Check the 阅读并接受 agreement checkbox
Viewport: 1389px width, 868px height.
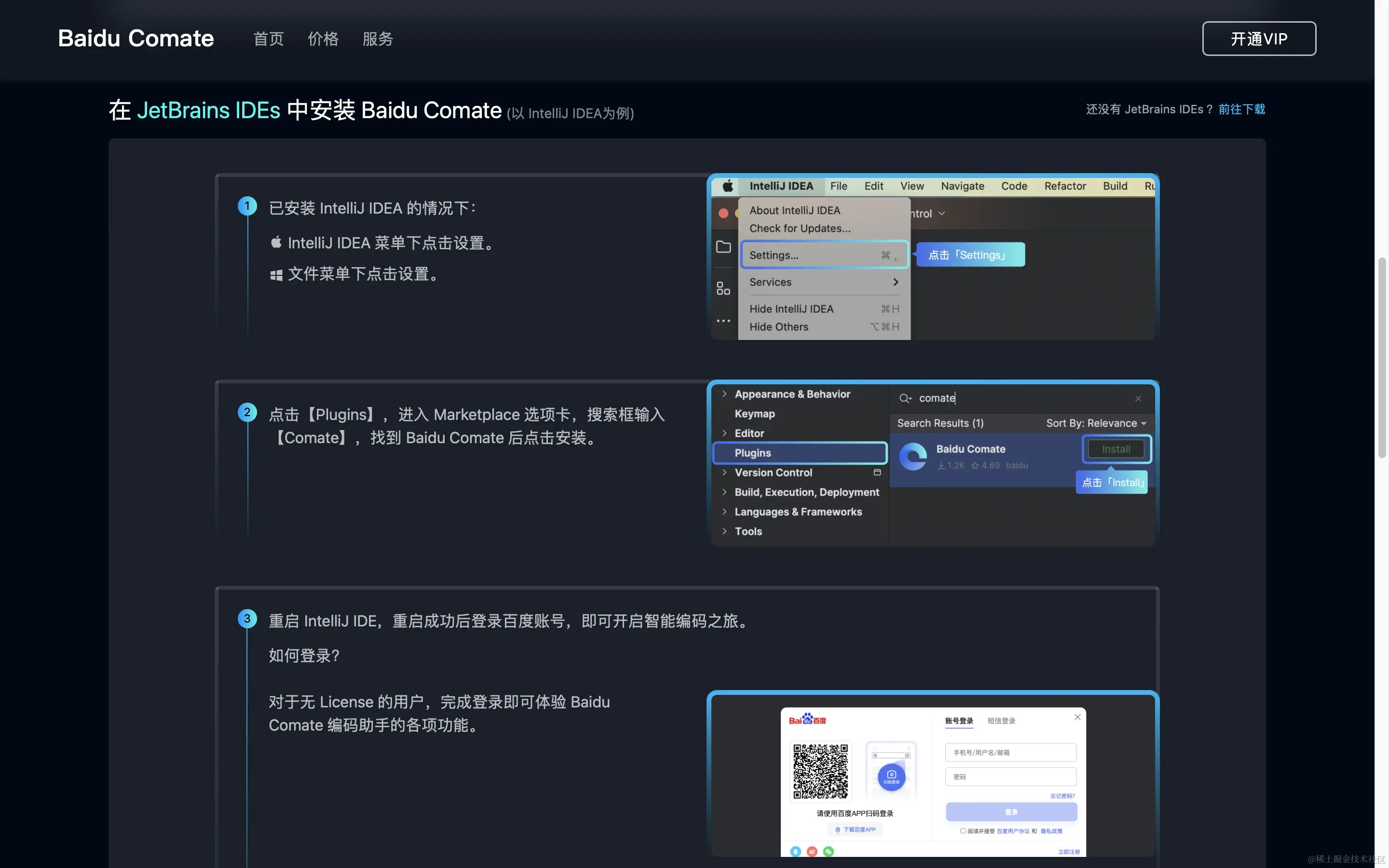963,831
